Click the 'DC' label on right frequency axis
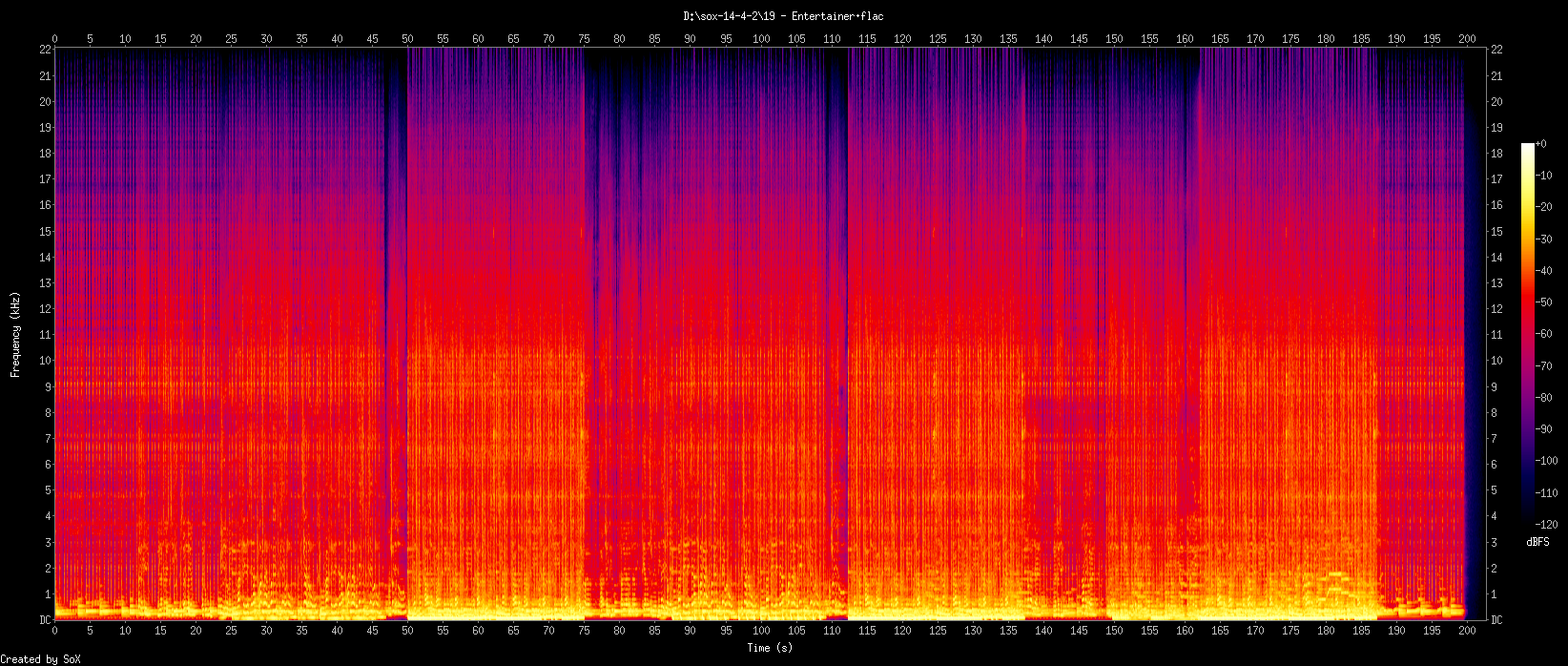Viewport: 1568px width, 666px height. point(1496,620)
